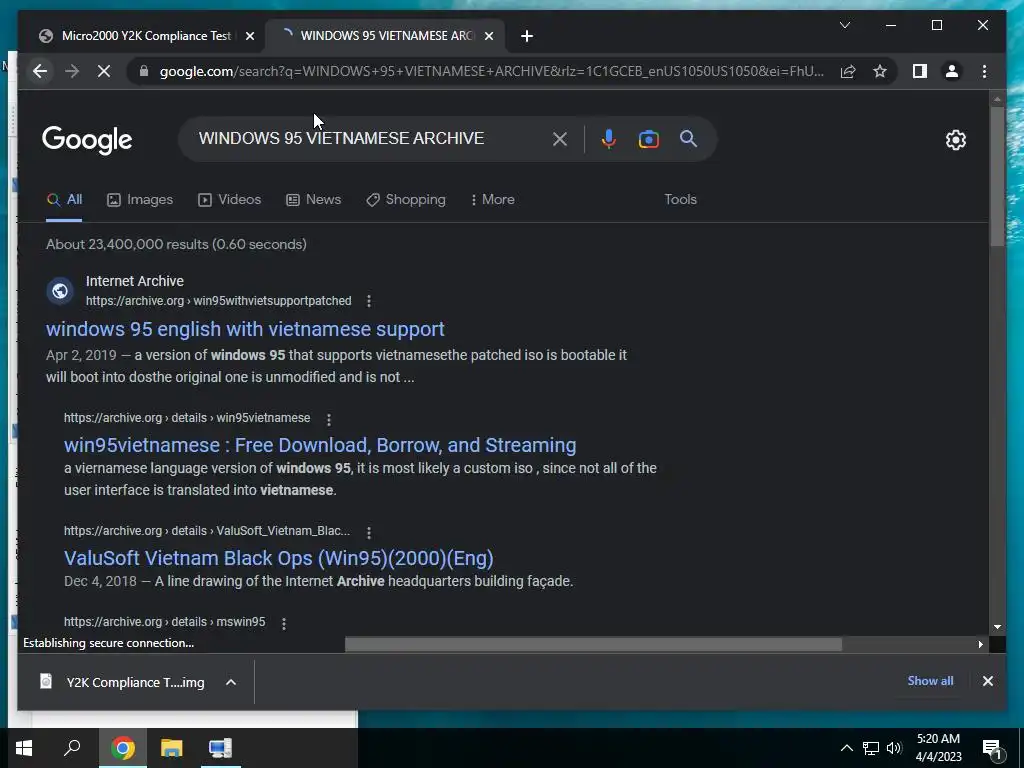This screenshot has height=768, width=1024.
Task: Bookmark this tab with the star
Action: point(880,71)
